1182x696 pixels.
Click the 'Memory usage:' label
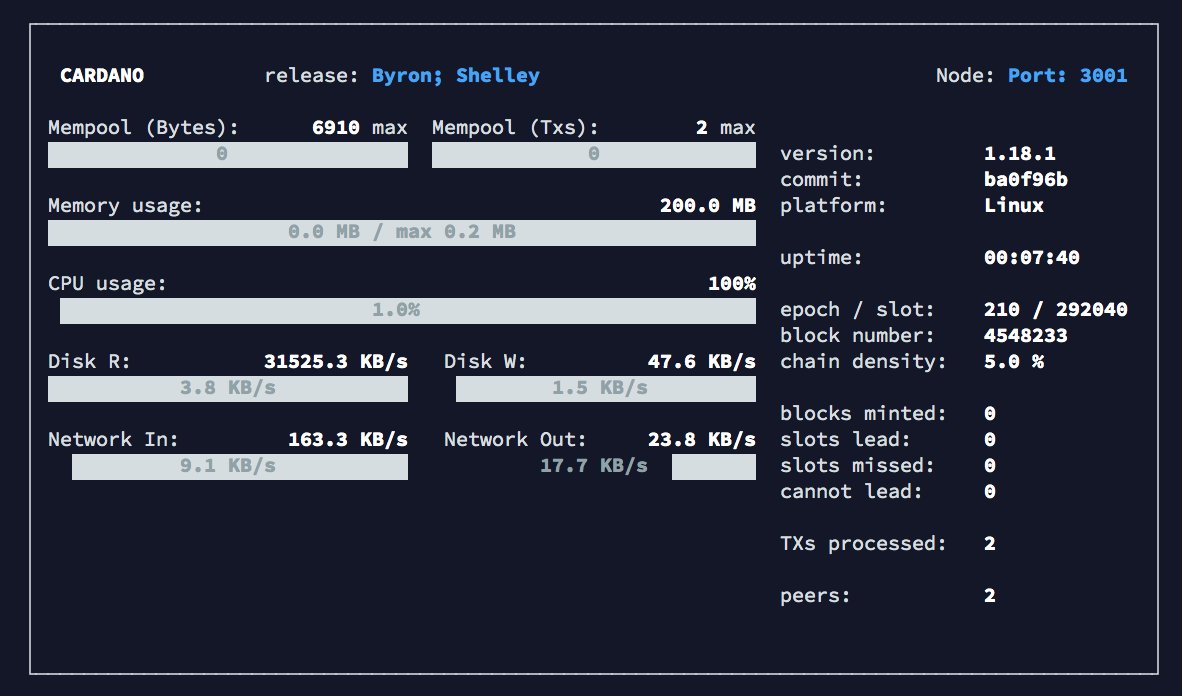(125, 206)
